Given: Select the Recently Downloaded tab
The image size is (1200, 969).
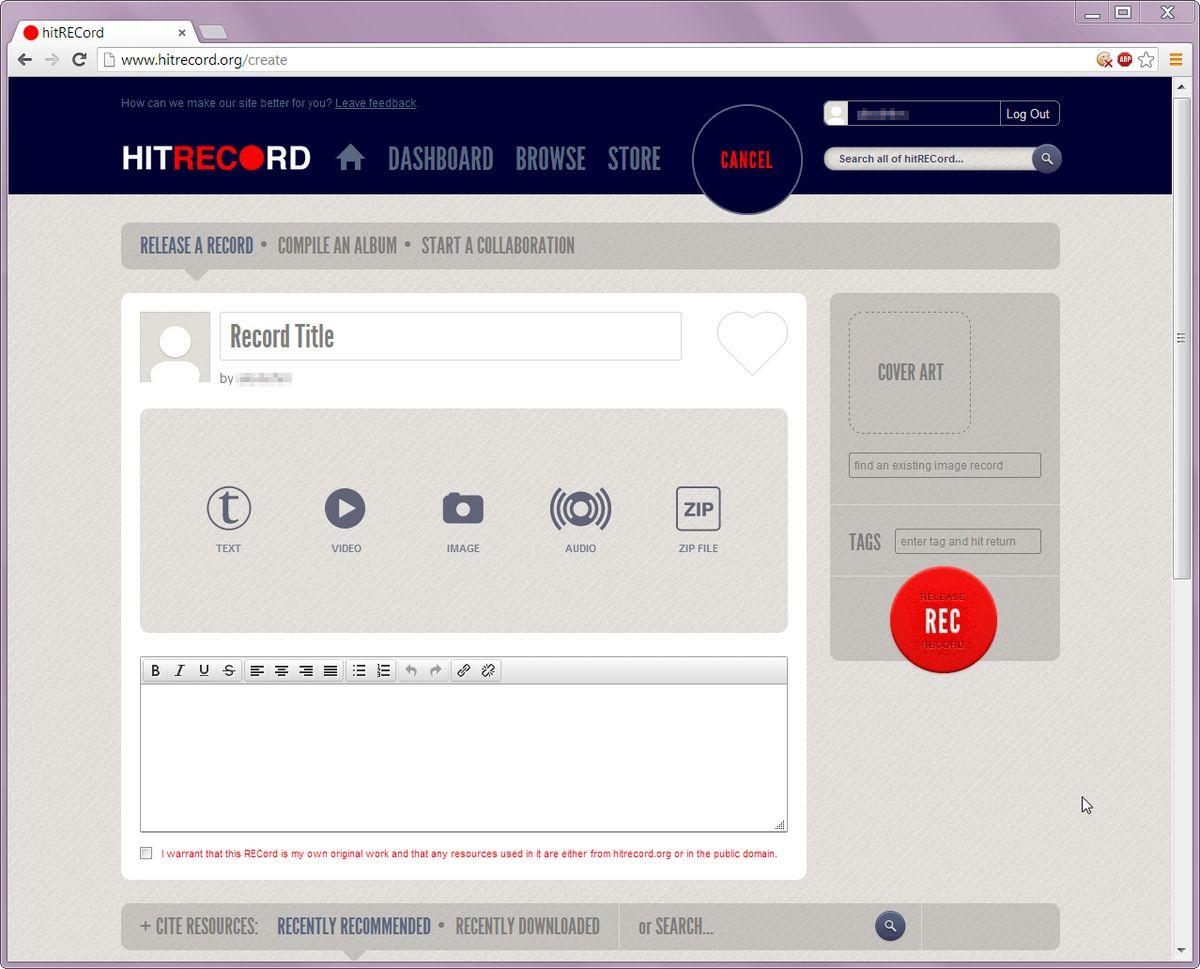Looking at the screenshot, I should point(527,927).
